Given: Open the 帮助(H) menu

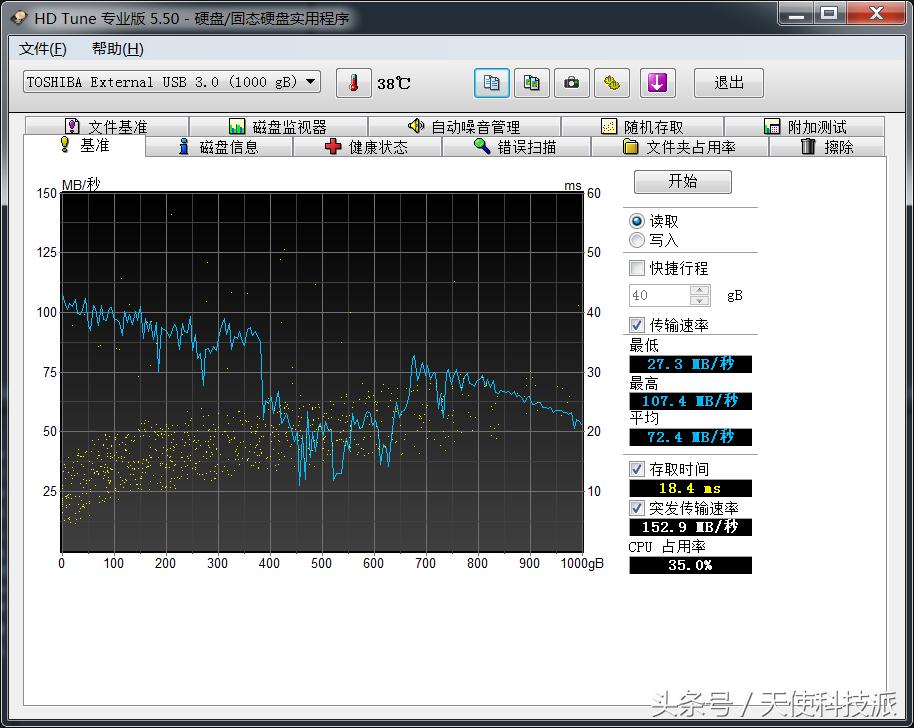Looking at the screenshot, I should pyautogui.click(x=117, y=49).
